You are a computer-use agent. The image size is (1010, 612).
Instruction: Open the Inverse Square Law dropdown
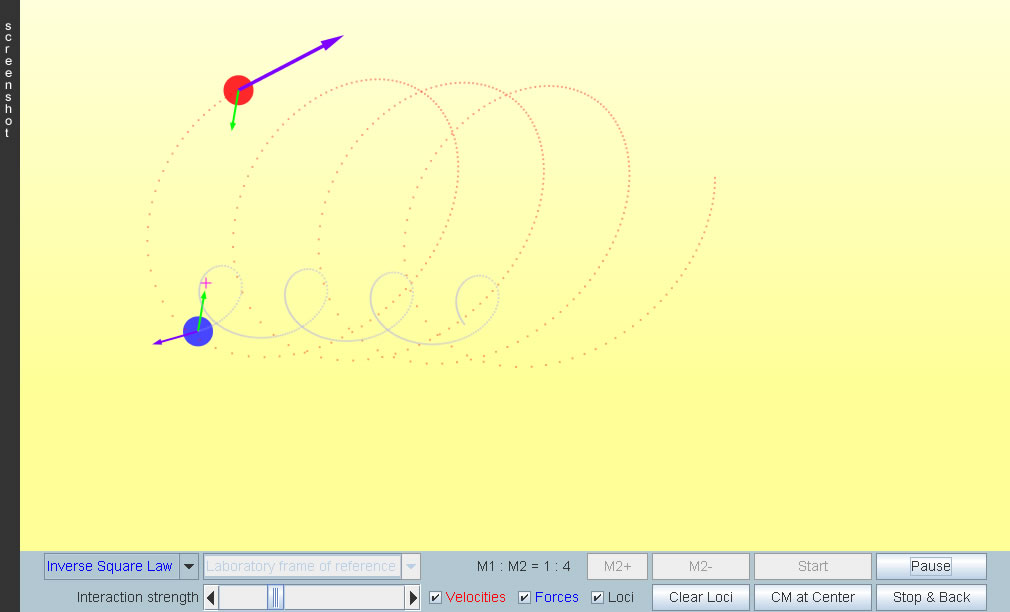pos(110,567)
